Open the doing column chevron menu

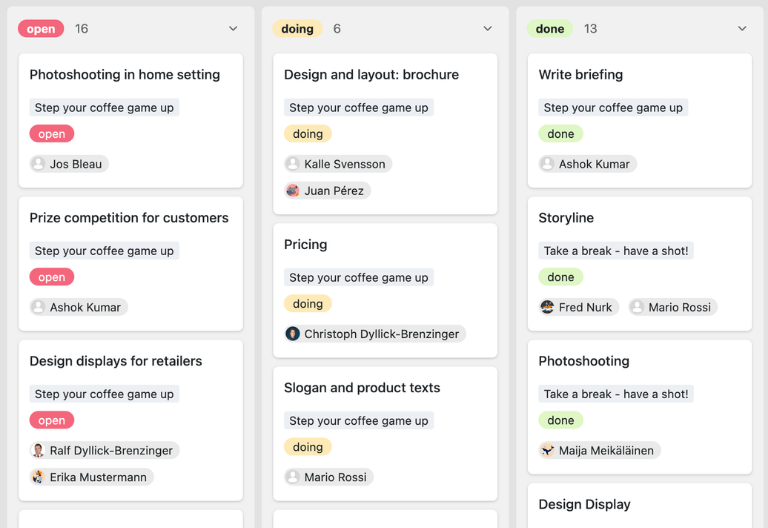point(487,29)
